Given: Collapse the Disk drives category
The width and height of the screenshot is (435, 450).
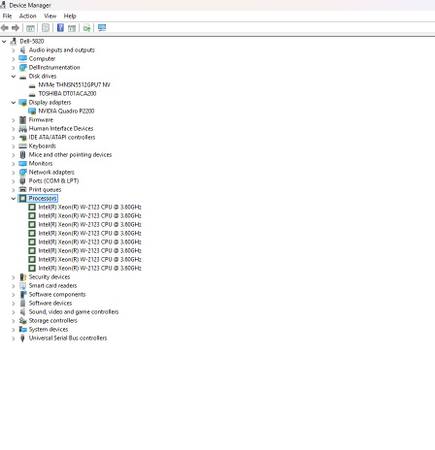Looking at the screenshot, I should tap(13, 77).
